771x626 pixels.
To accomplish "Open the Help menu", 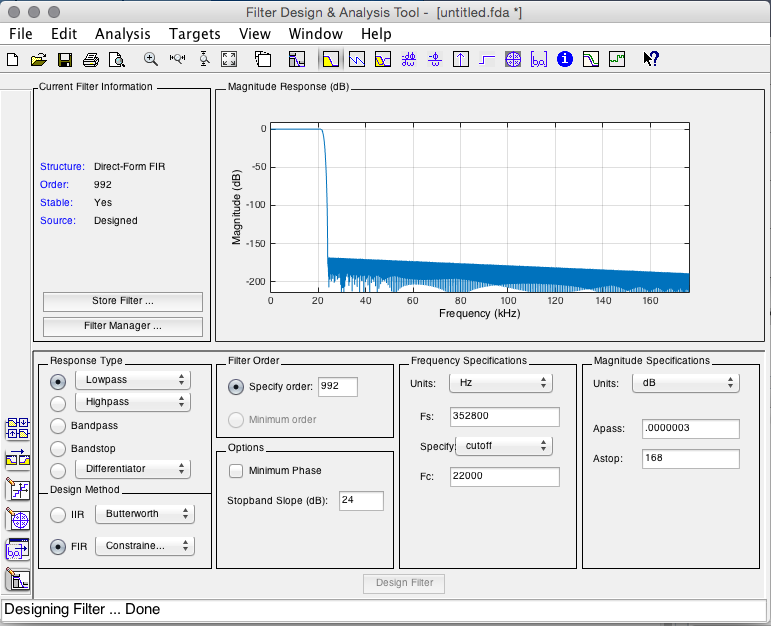I will click(x=376, y=34).
